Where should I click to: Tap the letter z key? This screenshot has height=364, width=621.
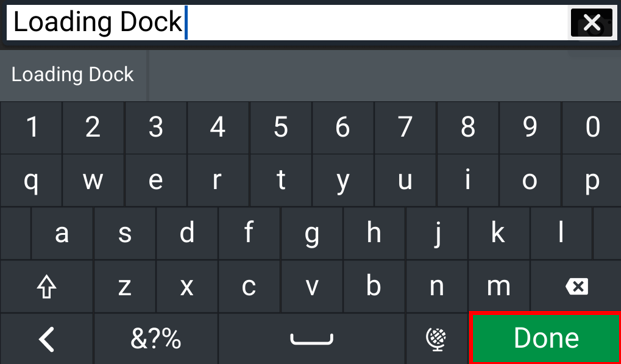pyautogui.click(x=124, y=286)
